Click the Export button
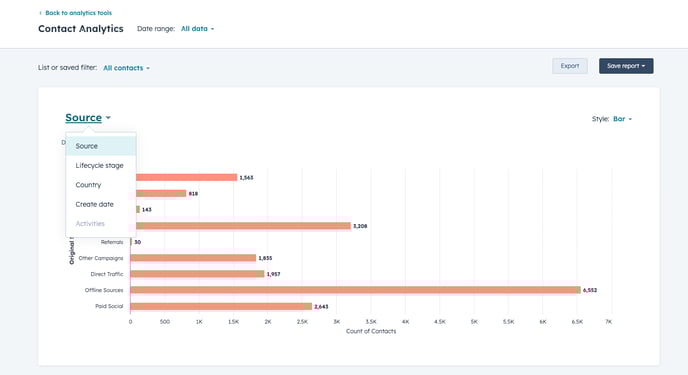 pyautogui.click(x=570, y=66)
